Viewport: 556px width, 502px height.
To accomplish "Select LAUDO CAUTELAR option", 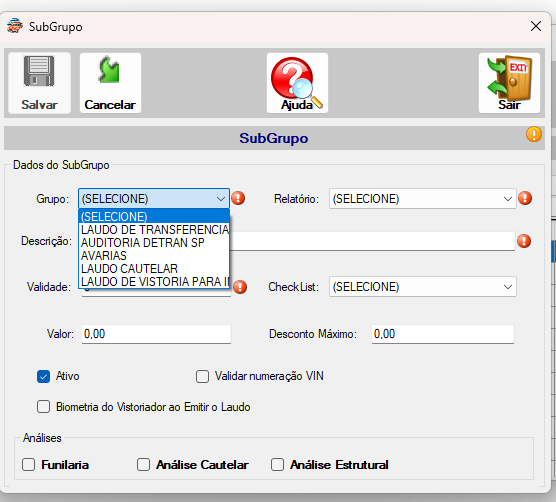I will [x=154, y=269].
